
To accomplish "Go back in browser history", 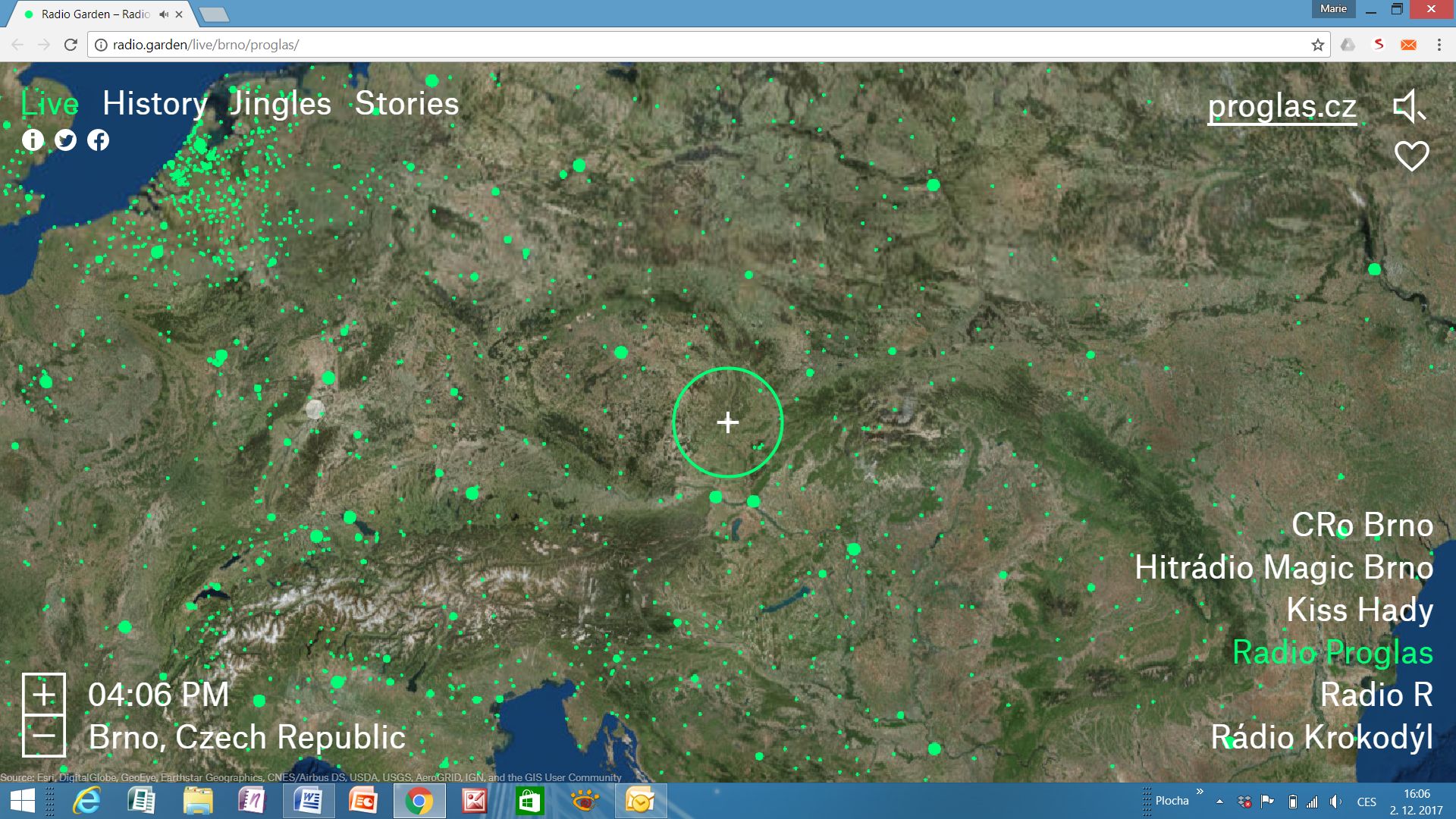I will pyautogui.click(x=17, y=45).
